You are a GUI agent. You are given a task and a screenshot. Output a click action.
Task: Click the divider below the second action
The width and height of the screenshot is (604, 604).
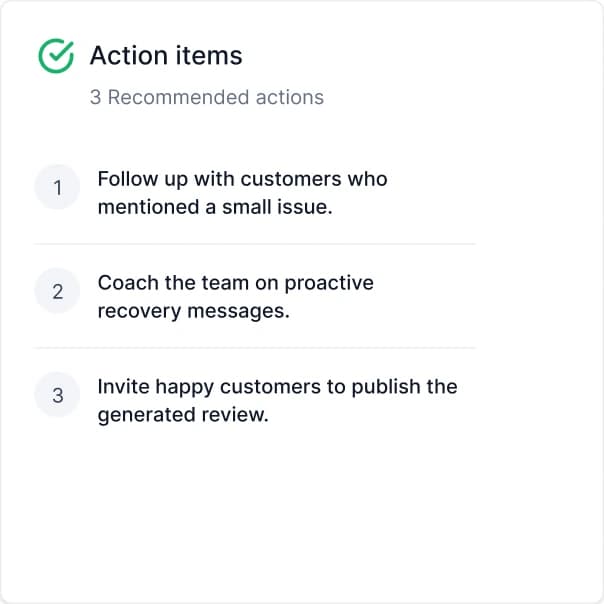[255, 348]
